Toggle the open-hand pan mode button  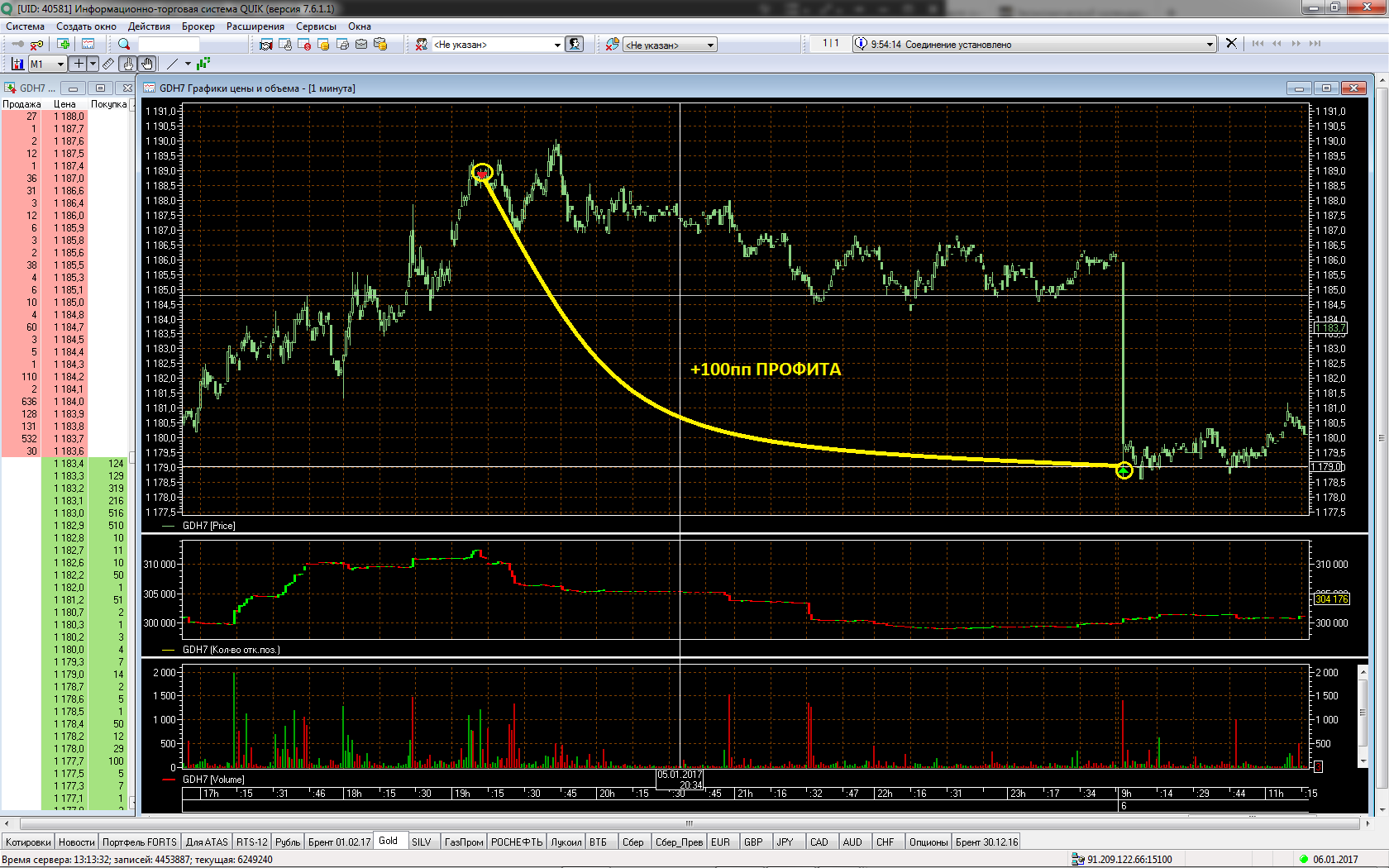(147, 64)
